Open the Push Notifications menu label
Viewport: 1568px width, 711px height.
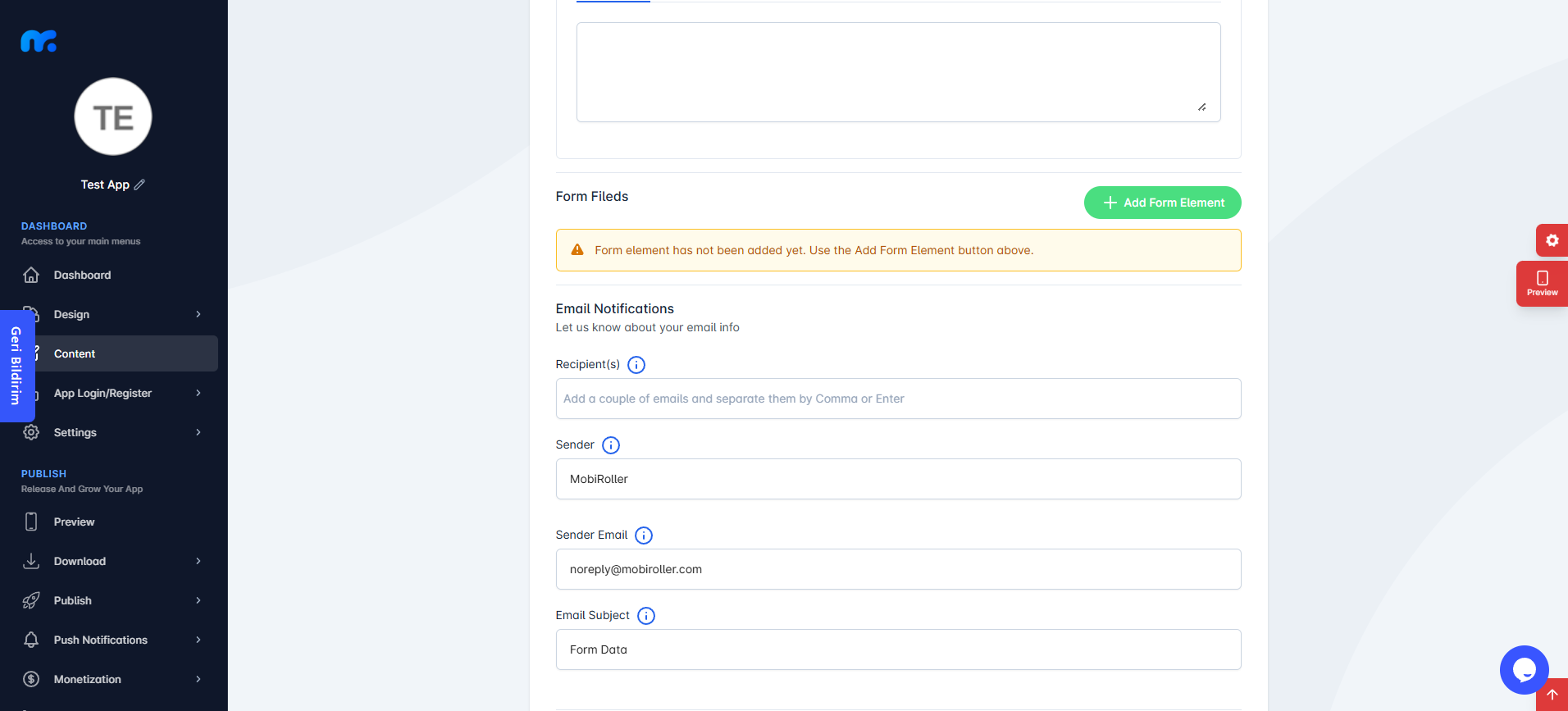pyautogui.click(x=100, y=640)
